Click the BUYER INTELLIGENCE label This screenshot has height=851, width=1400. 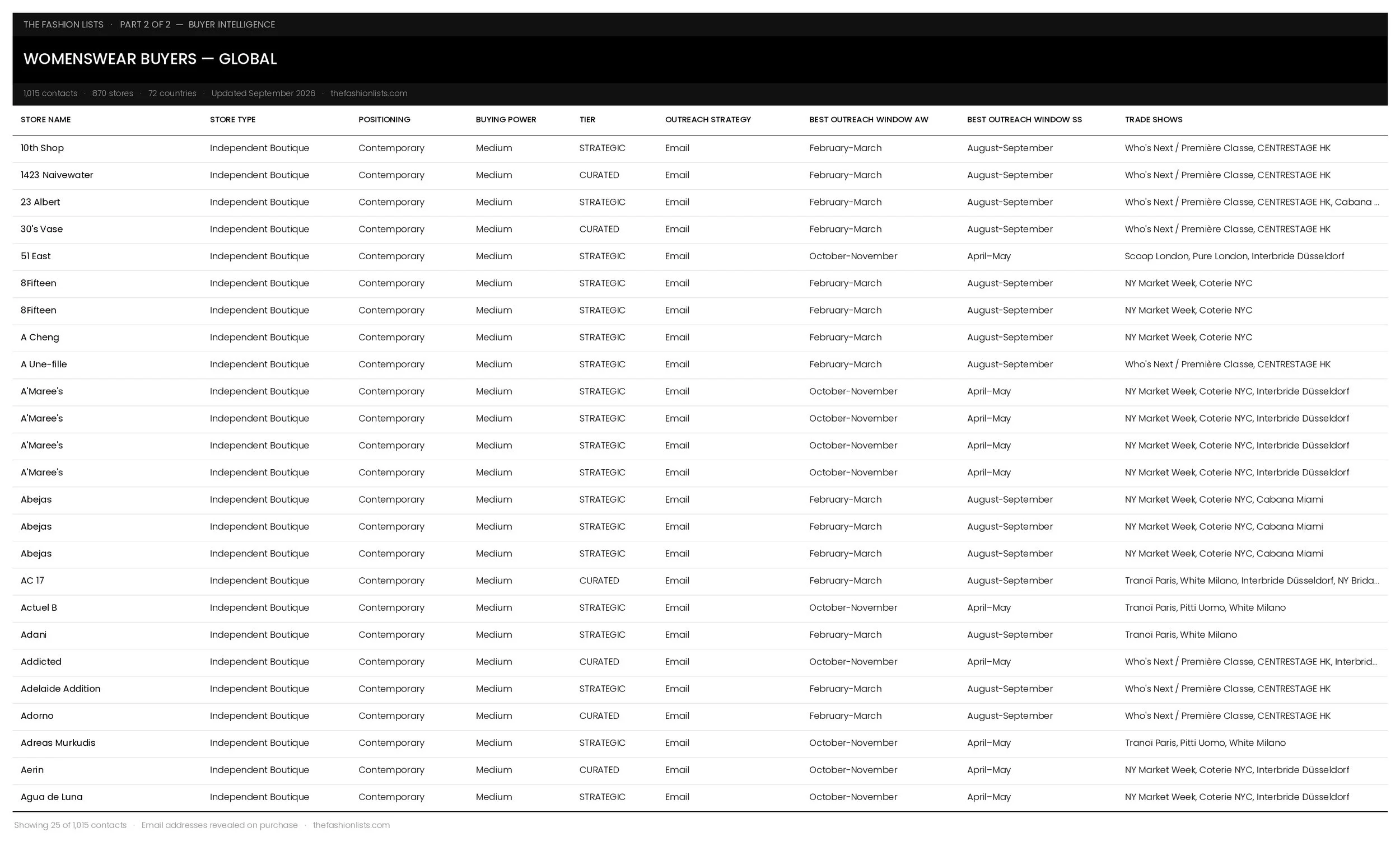coord(232,25)
